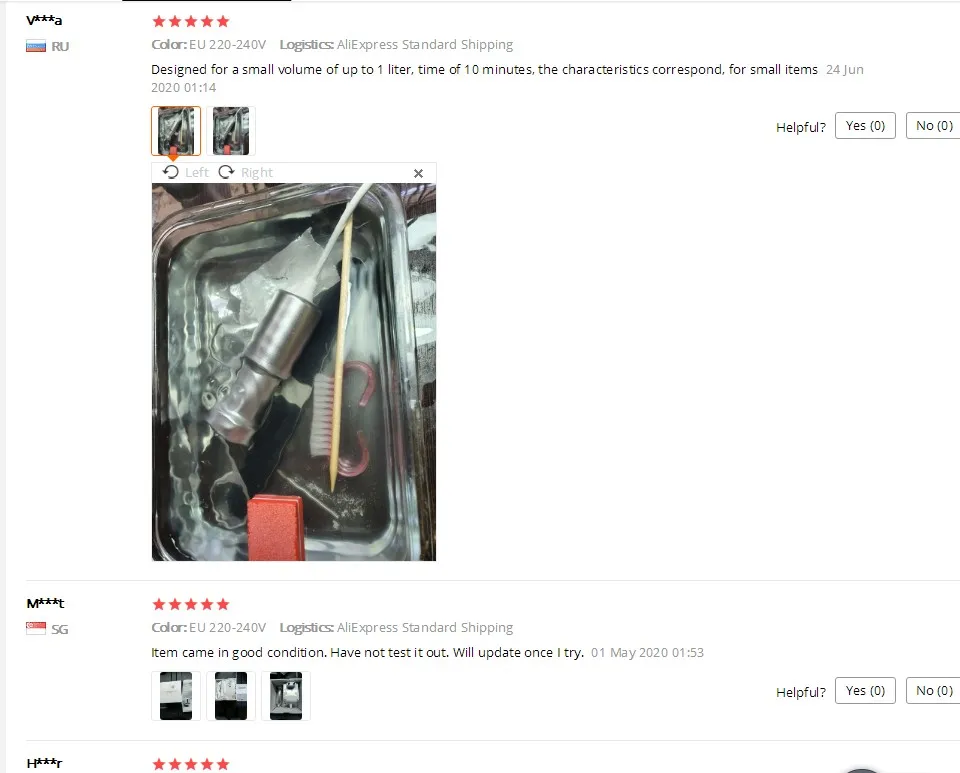
Task: Click the enlarged ultrasonic cleaner photo
Action: coord(294,372)
